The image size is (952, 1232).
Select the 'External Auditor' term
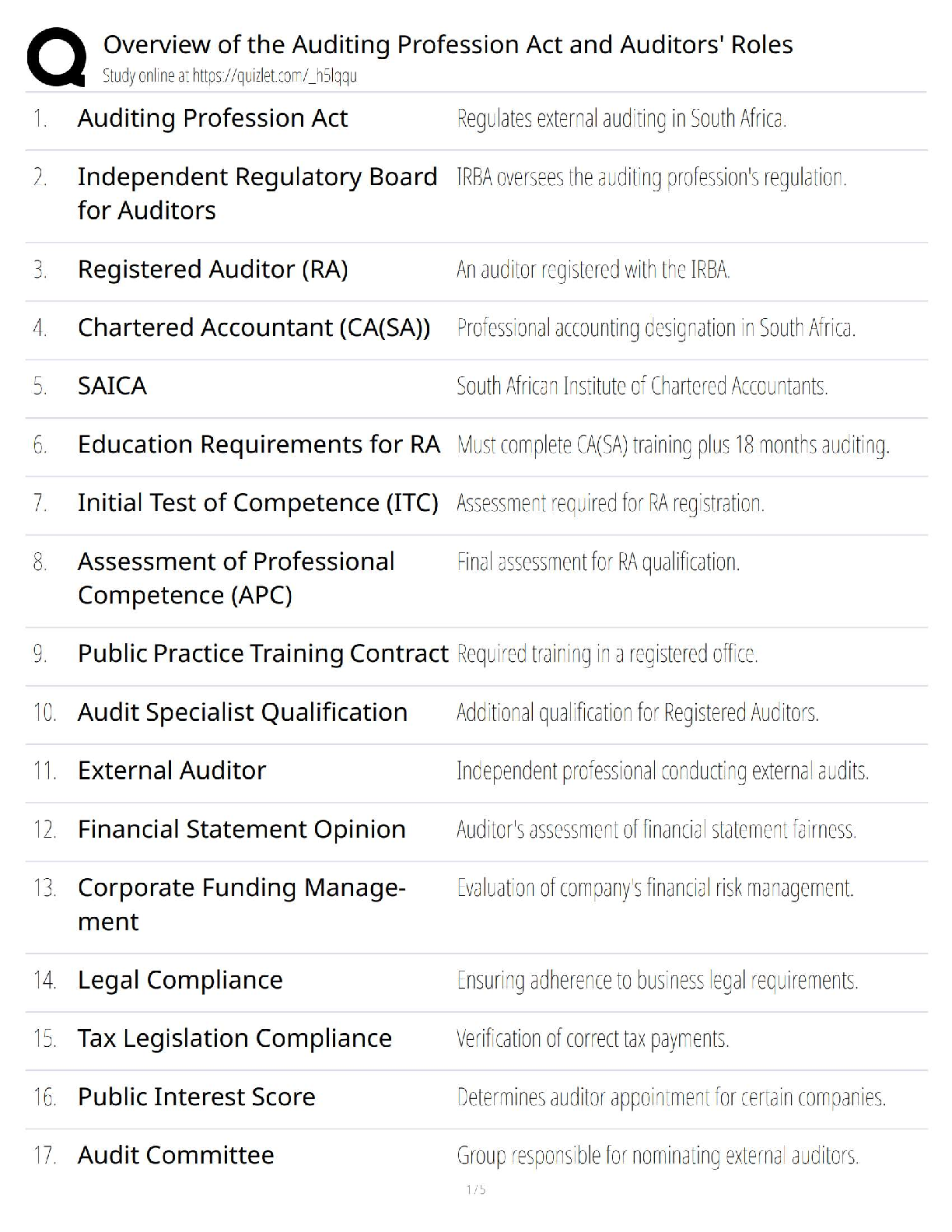pos(171,770)
